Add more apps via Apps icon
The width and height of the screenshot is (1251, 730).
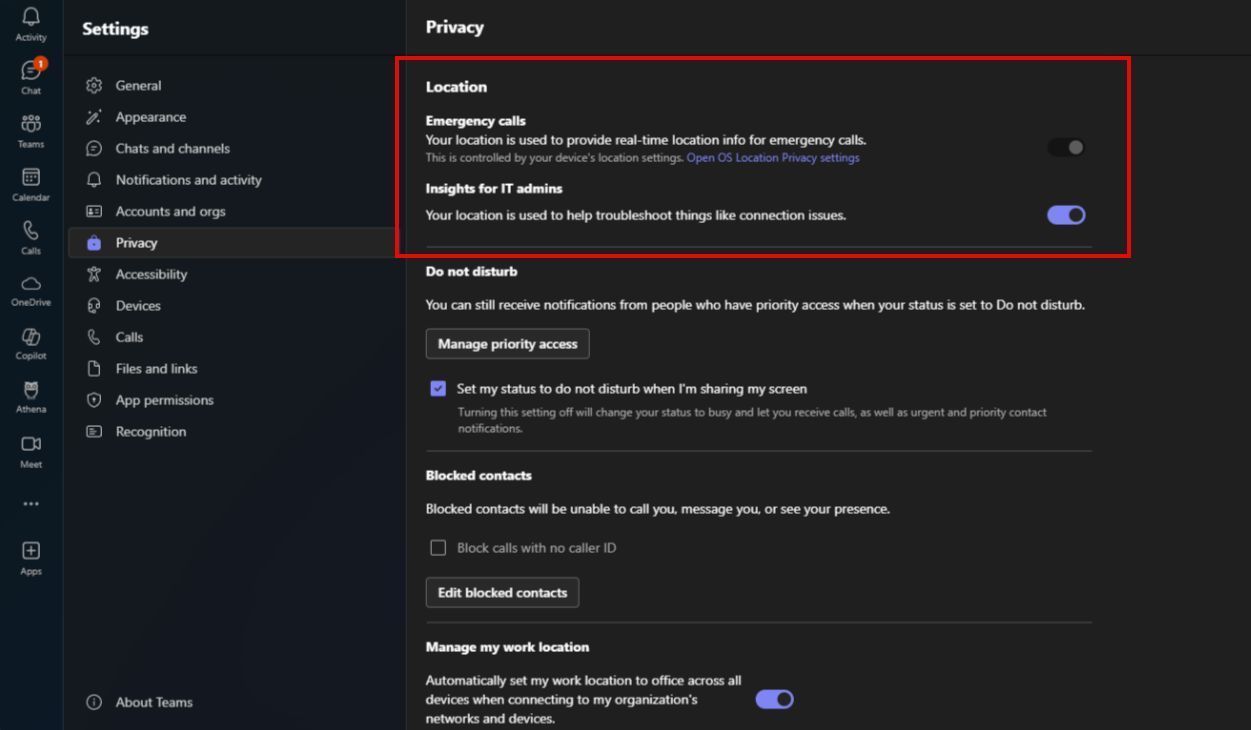[31, 558]
